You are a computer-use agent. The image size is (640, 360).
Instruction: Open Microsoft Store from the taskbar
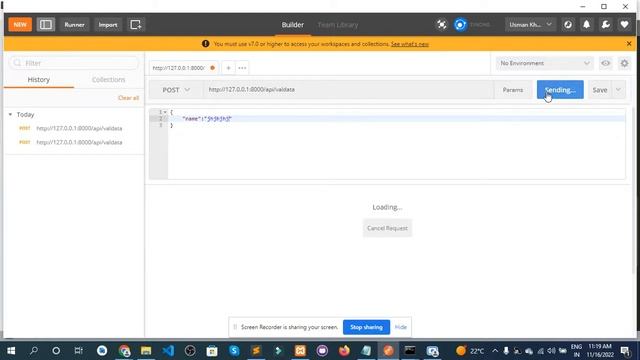coord(212,351)
